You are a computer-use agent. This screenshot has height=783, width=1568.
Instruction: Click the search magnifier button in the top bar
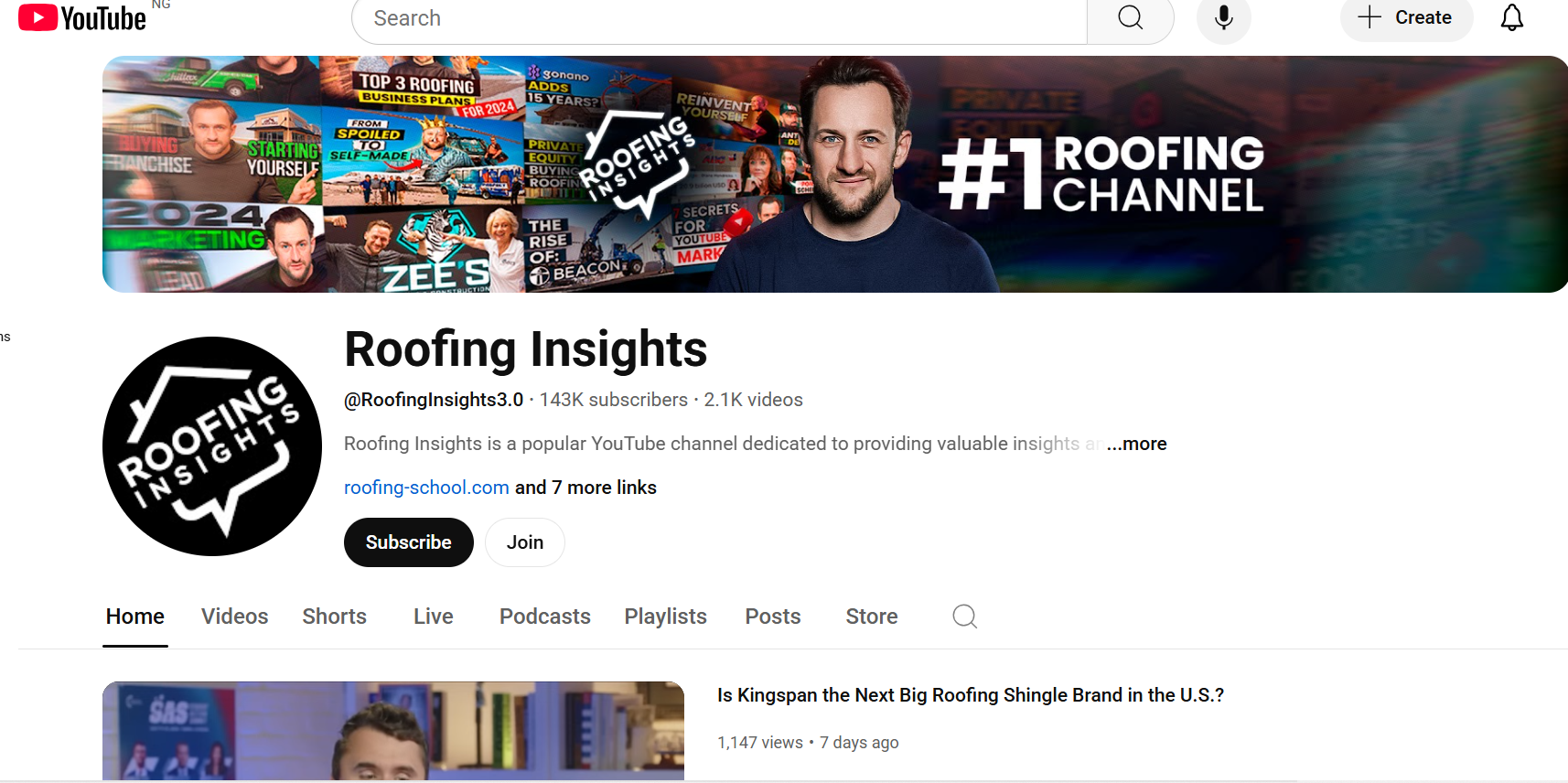pos(1131,18)
